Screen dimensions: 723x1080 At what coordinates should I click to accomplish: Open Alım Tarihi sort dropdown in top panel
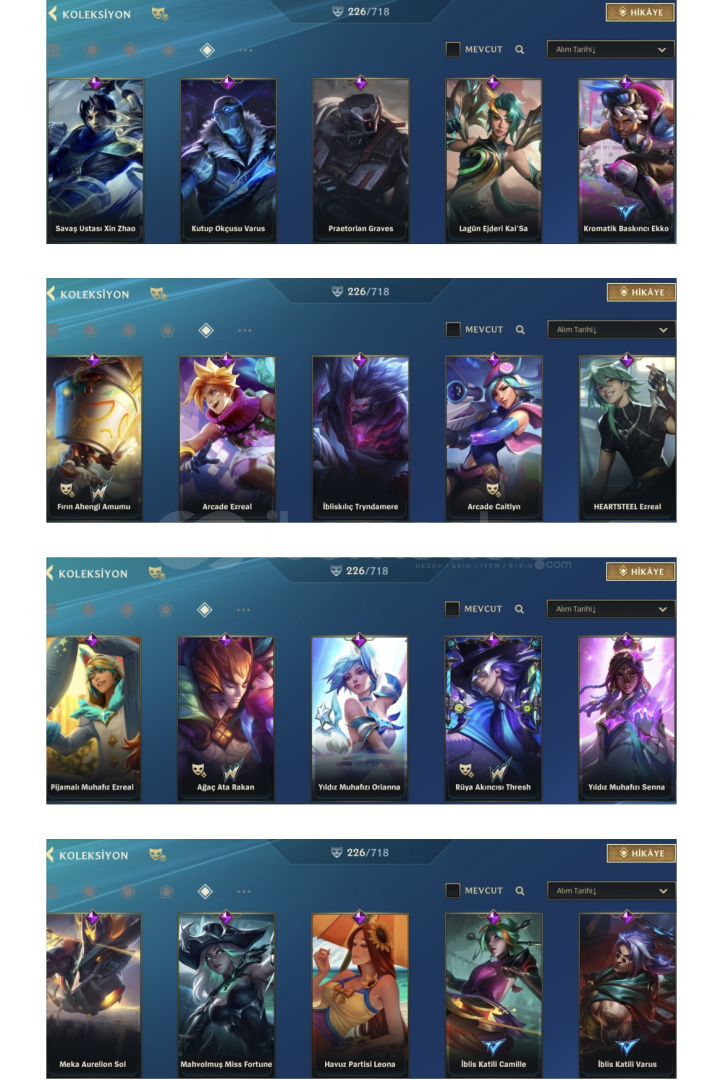610,50
